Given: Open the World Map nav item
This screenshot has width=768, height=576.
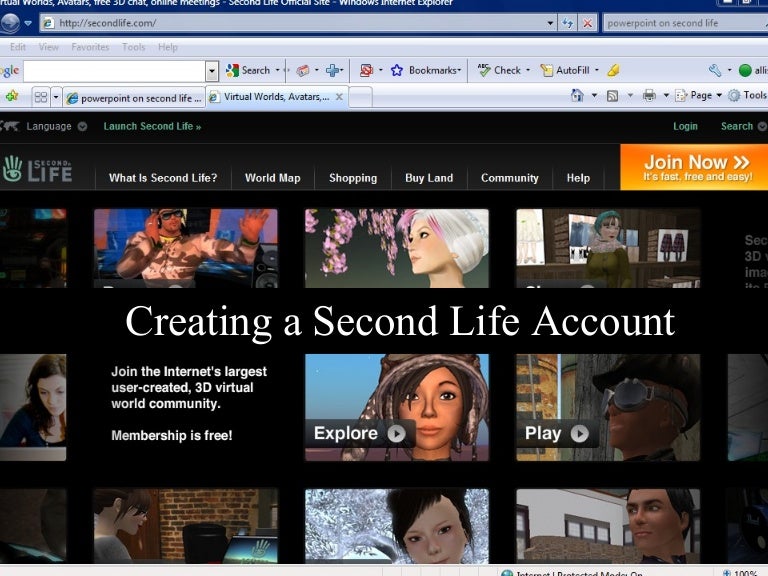Looking at the screenshot, I should pyautogui.click(x=272, y=178).
